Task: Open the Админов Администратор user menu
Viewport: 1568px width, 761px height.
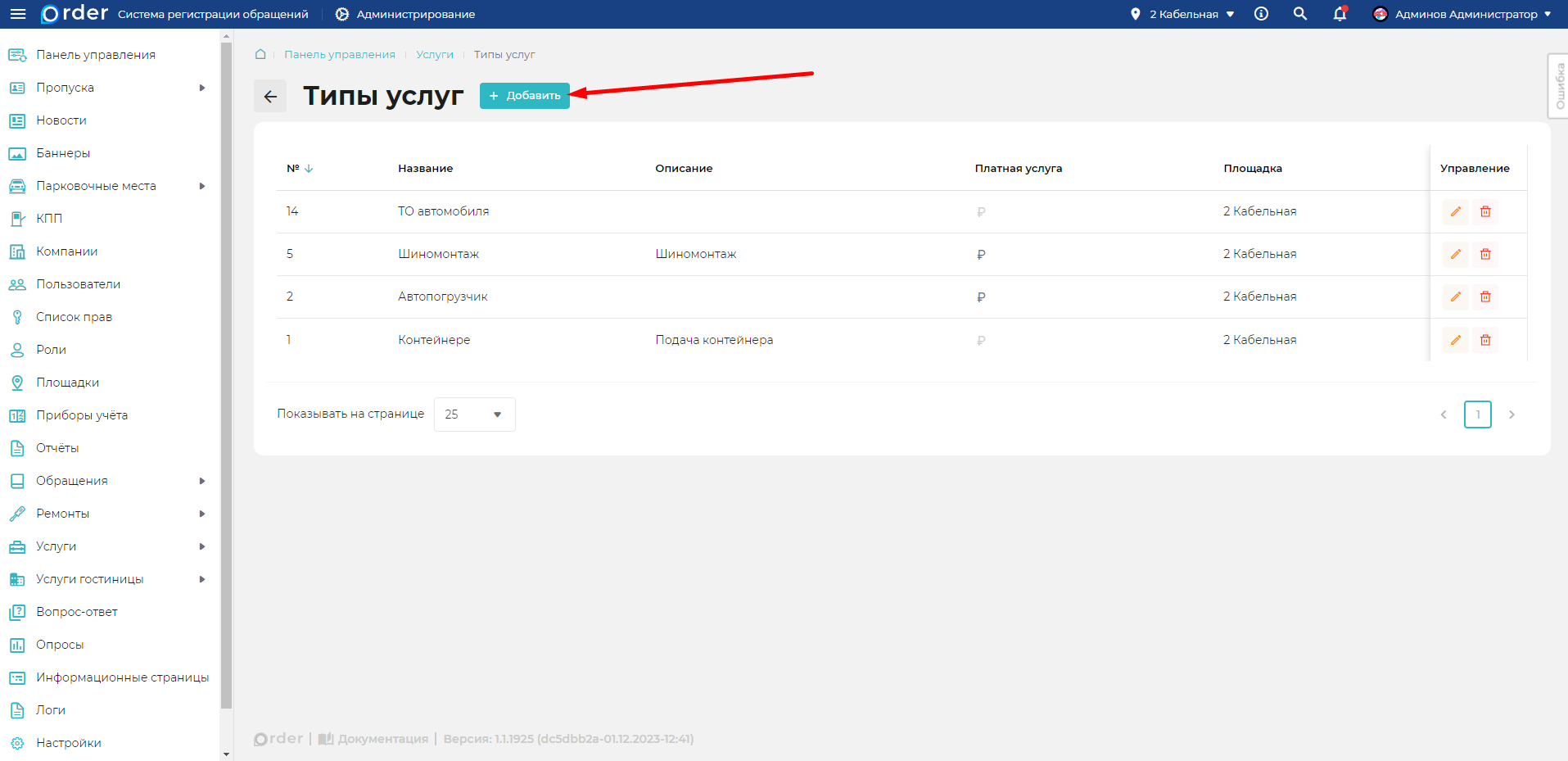Action: (1462, 14)
